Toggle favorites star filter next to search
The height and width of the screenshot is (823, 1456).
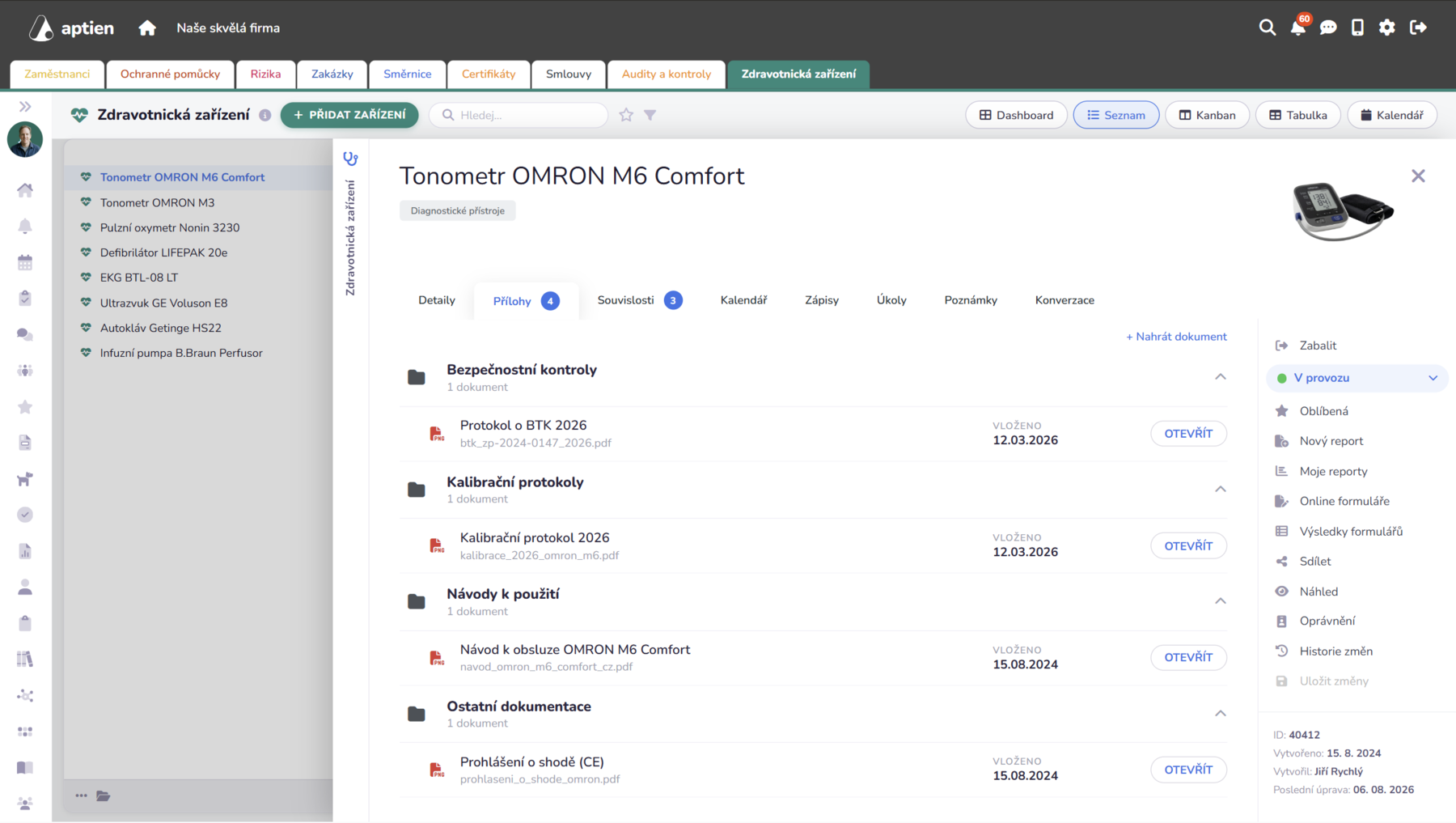point(626,115)
